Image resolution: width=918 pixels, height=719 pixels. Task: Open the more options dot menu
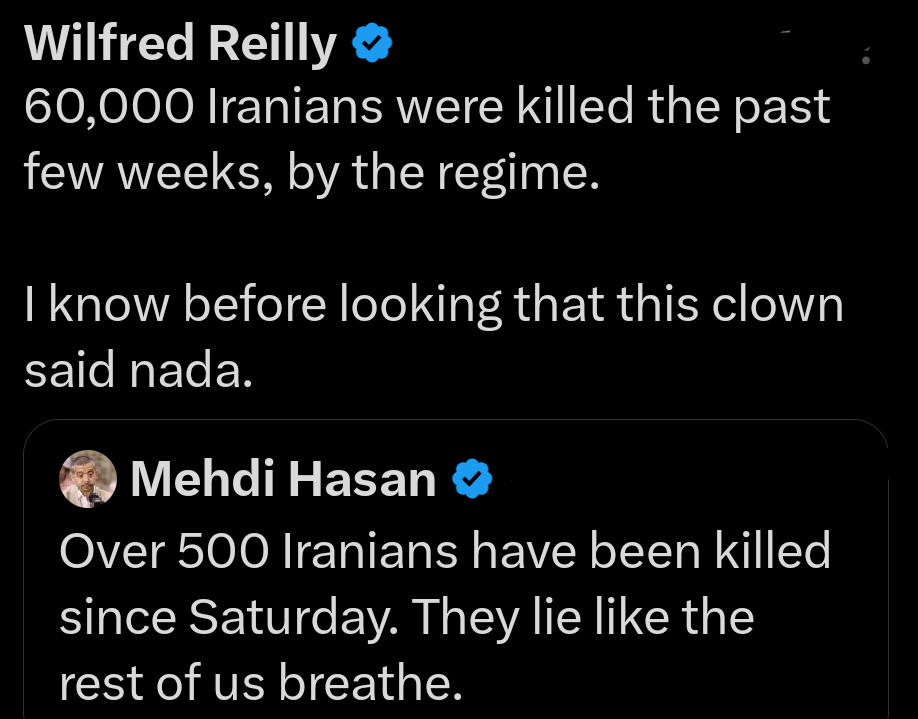(x=866, y=60)
